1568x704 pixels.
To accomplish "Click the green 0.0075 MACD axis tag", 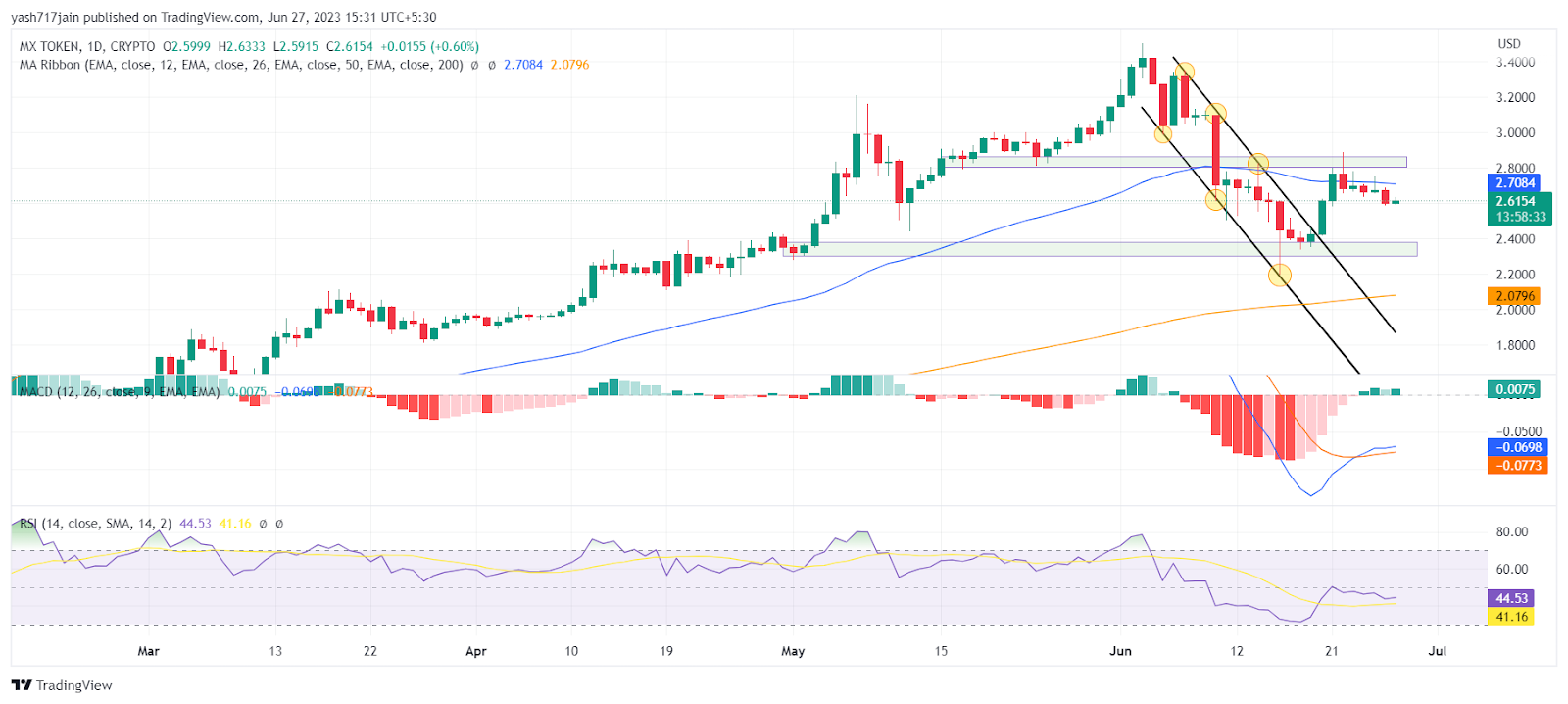I will click(x=1514, y=389).
